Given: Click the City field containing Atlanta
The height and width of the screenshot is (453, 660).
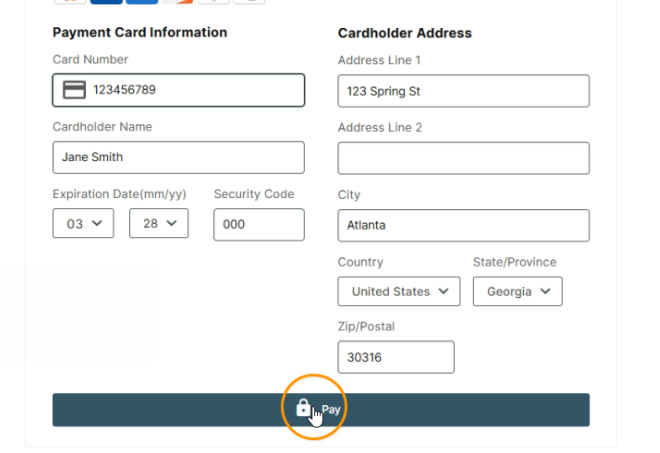Looking at the screenshot, I should (463, 225).
